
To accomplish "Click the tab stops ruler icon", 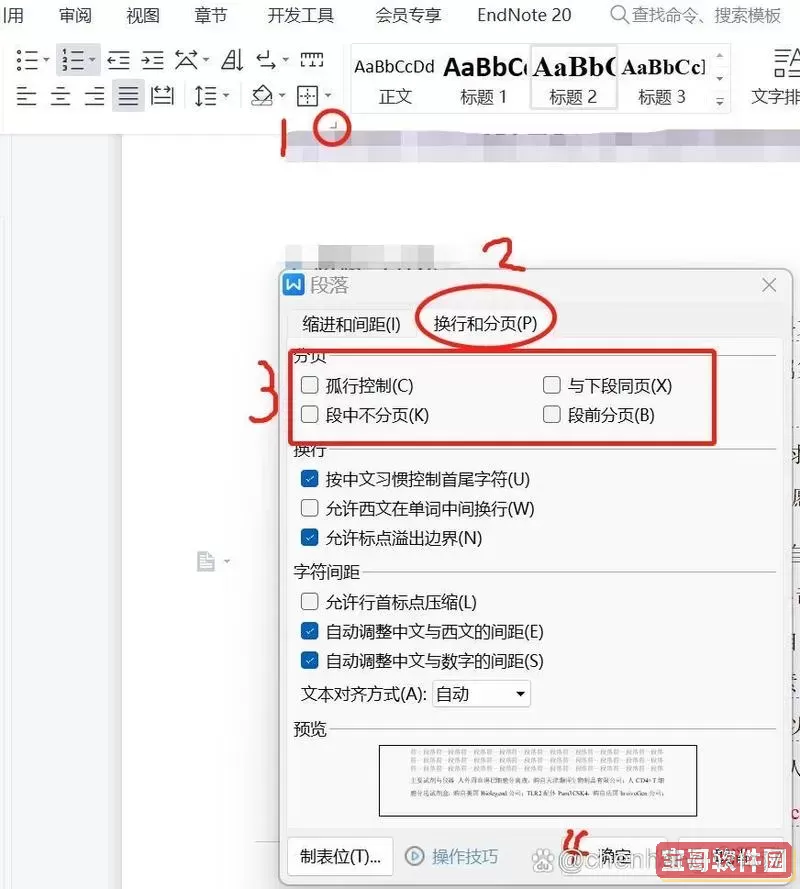I will click(x=312, y=60).
